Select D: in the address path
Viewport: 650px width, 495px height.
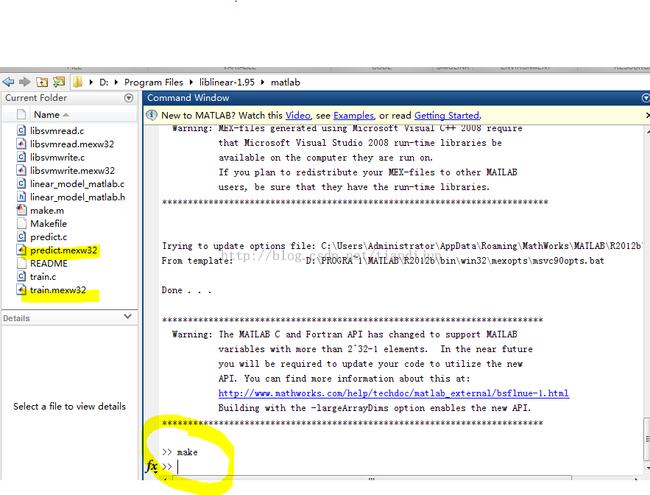(x=104, y=82)
